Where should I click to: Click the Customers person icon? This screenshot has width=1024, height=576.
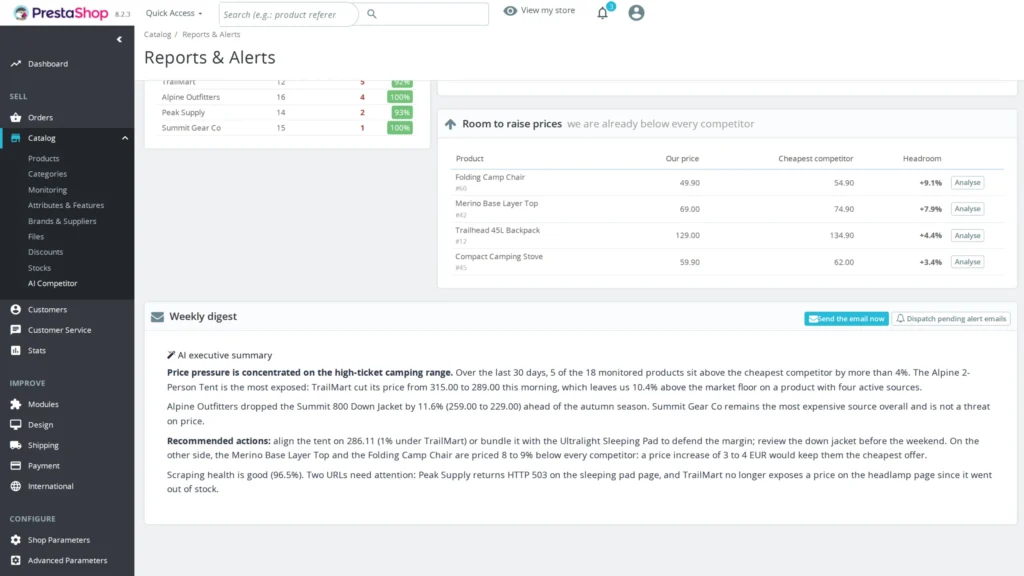[16, 310]
